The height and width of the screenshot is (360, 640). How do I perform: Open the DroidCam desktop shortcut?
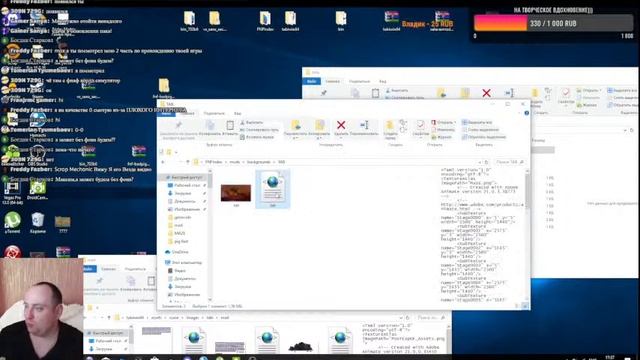pyautogui.click(x=38, y=190)
